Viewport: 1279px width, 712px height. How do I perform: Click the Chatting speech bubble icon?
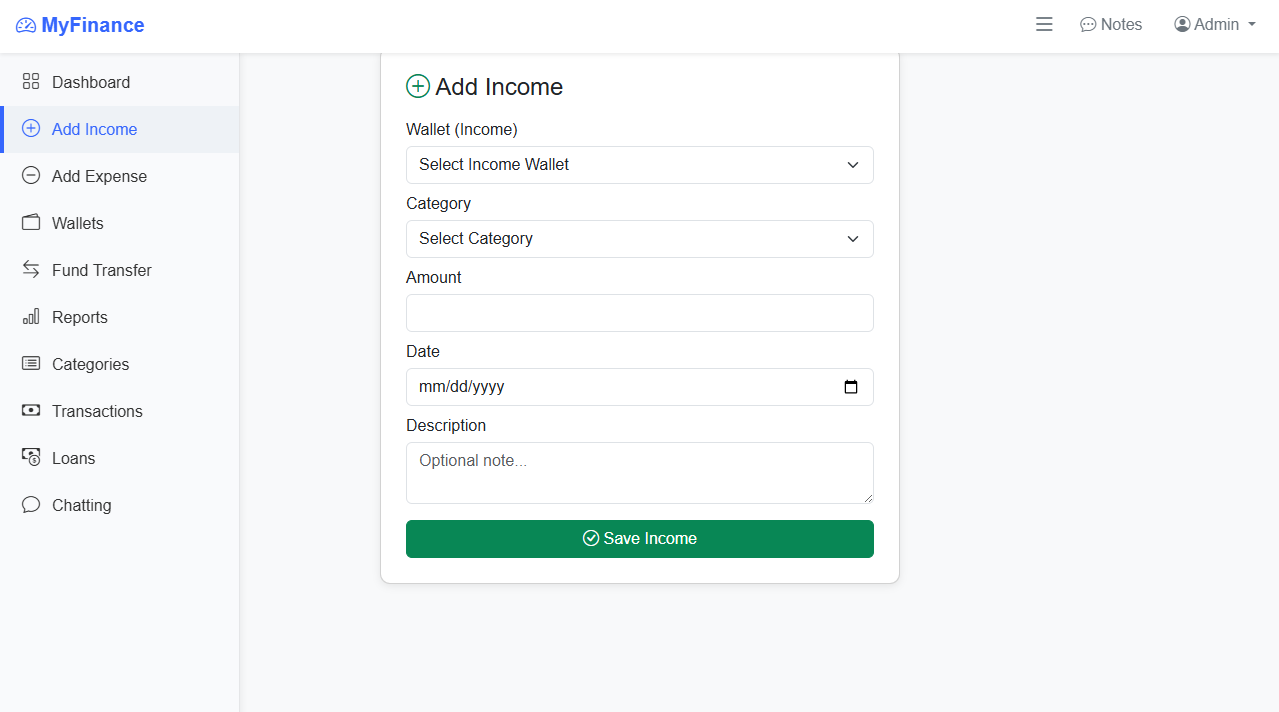point(31,505)
